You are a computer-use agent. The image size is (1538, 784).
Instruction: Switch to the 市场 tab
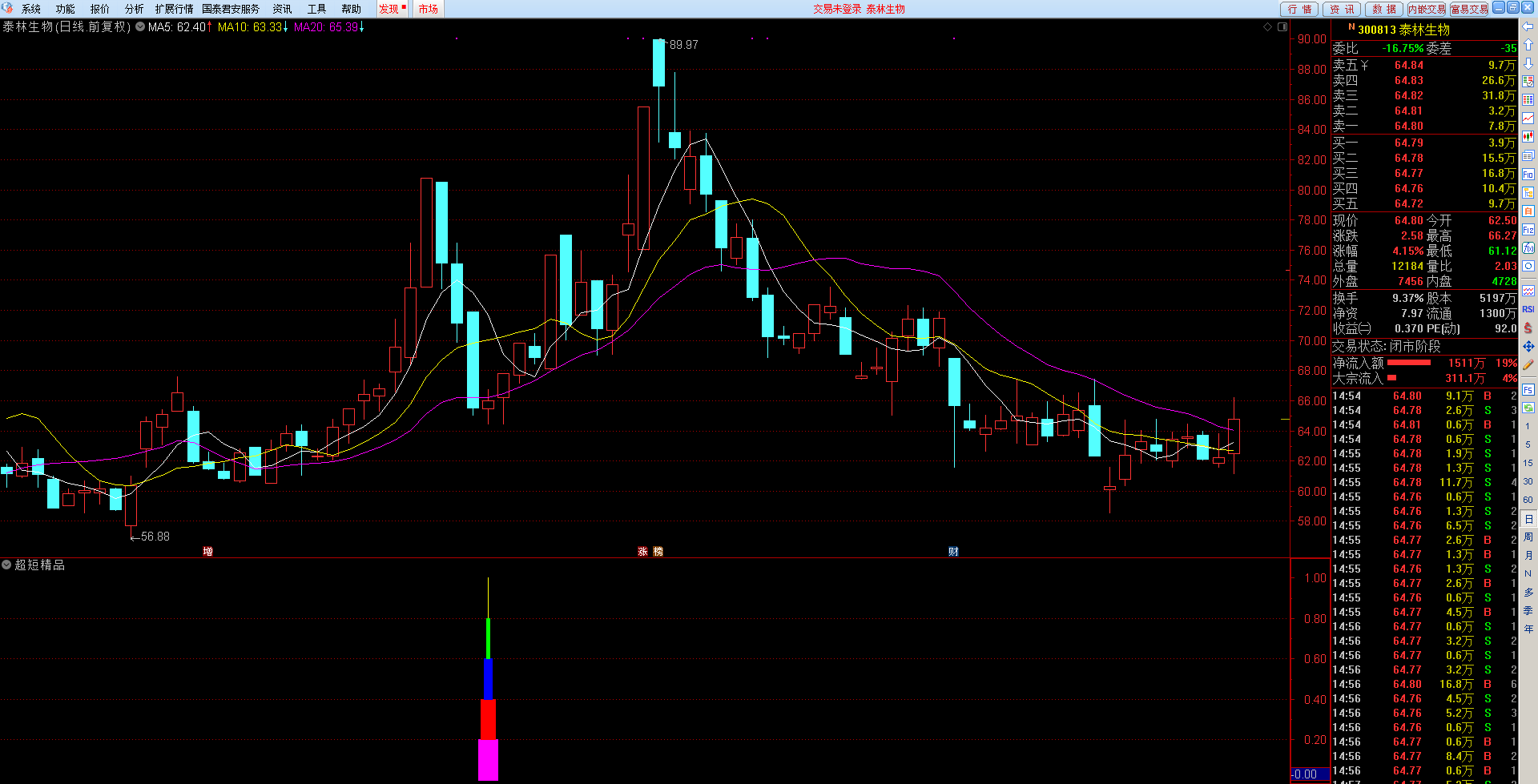pyautogui.click(x=428, y=9)
